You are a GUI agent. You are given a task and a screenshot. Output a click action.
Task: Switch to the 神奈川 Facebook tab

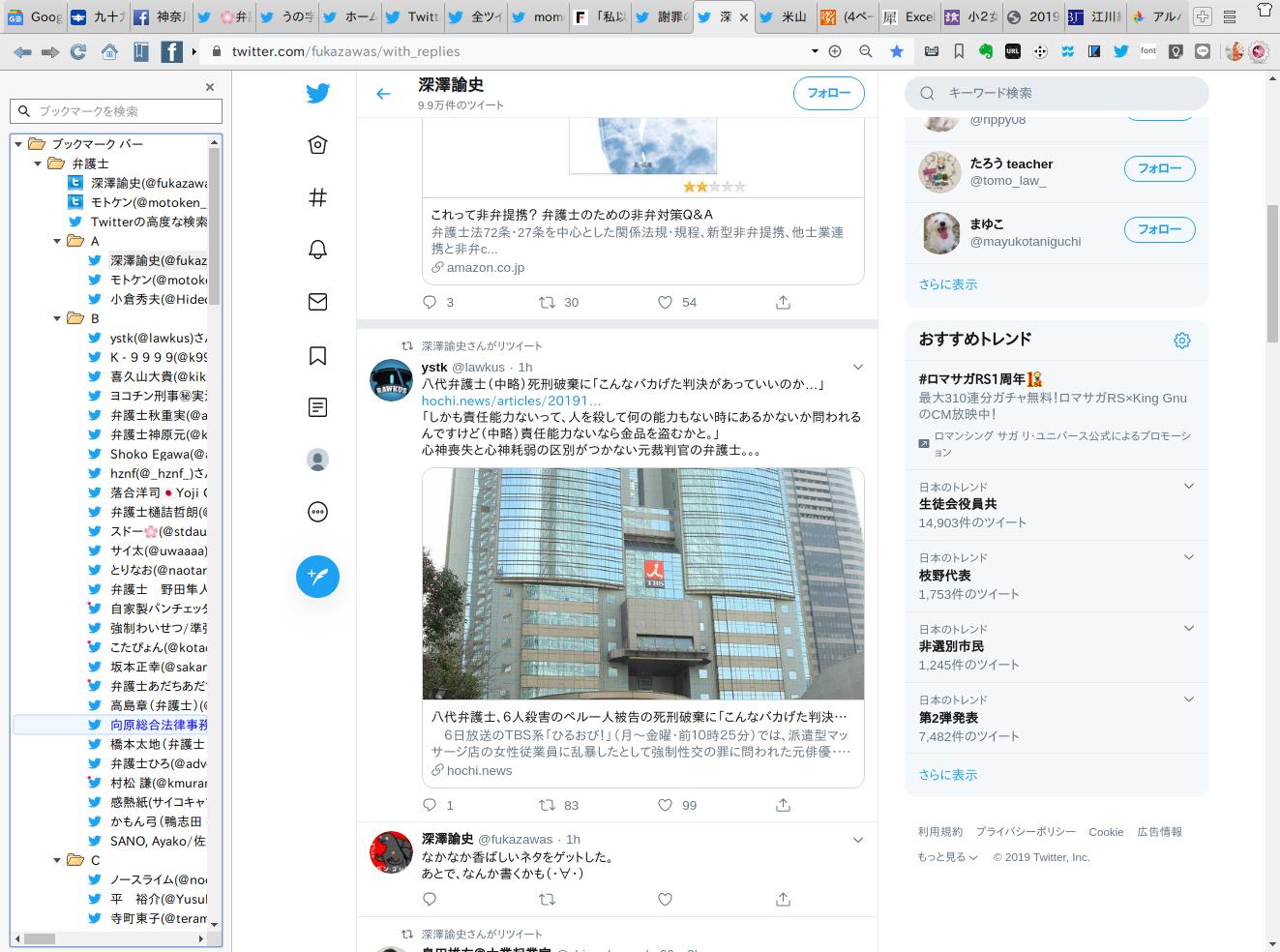[160, 16]
